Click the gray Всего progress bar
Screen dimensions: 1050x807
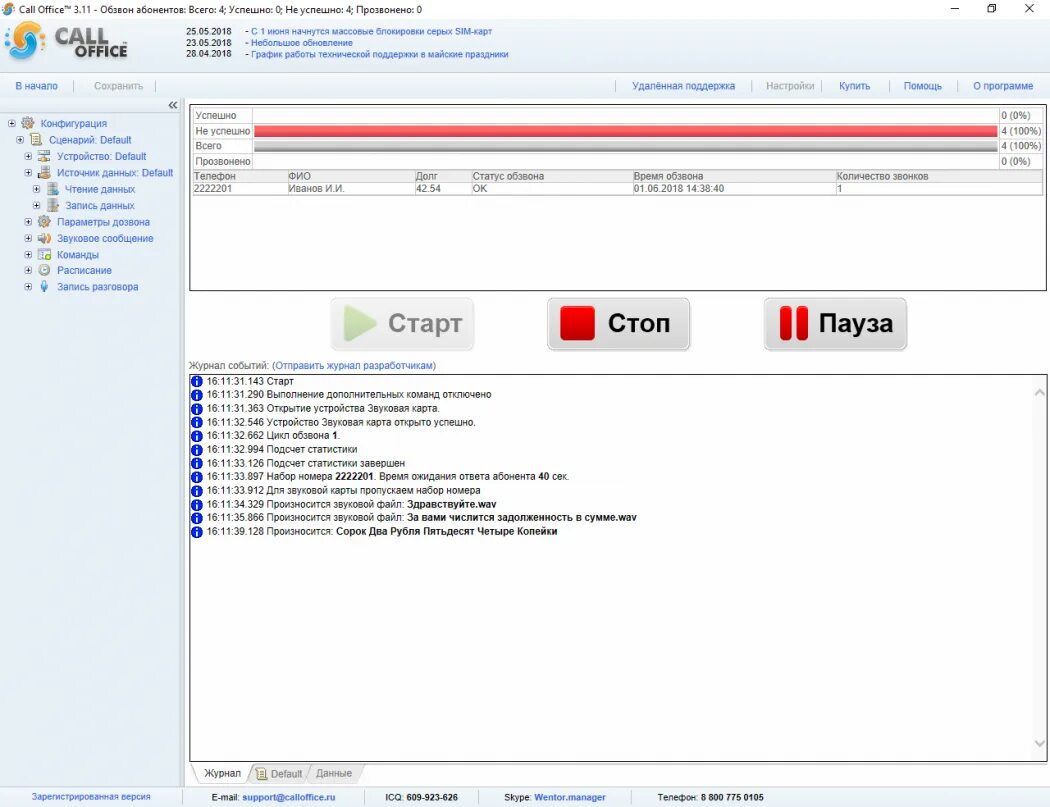[x=625, y=146]
